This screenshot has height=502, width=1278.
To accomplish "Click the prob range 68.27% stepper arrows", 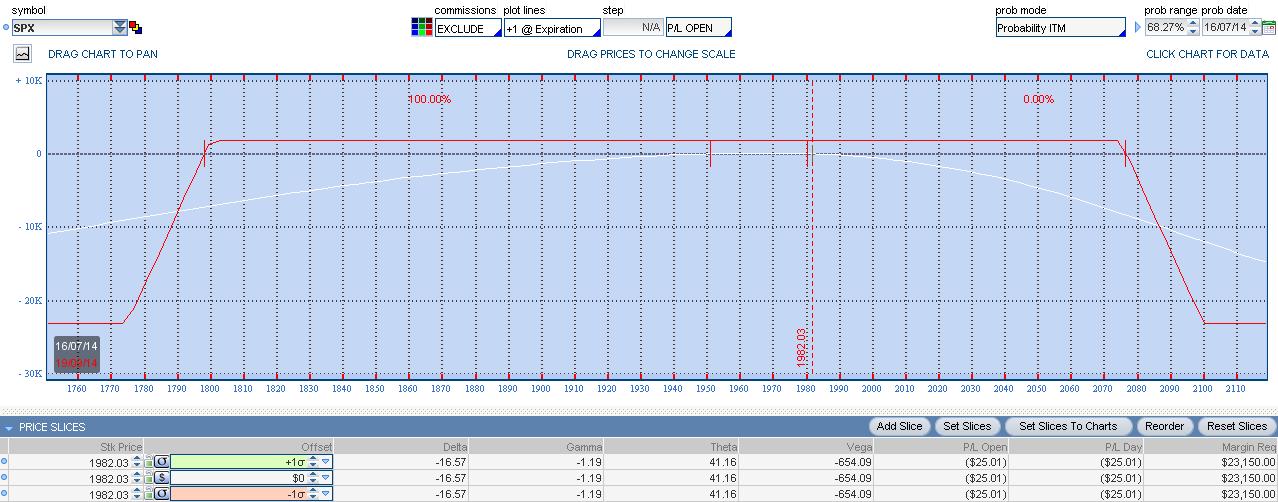I will tap(1193, 28).
